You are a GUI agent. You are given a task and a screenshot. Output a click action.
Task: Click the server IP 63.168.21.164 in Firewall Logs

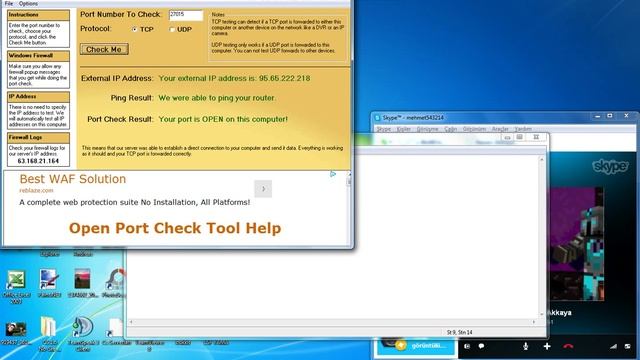pyautogui.click(x=38, y=161)
